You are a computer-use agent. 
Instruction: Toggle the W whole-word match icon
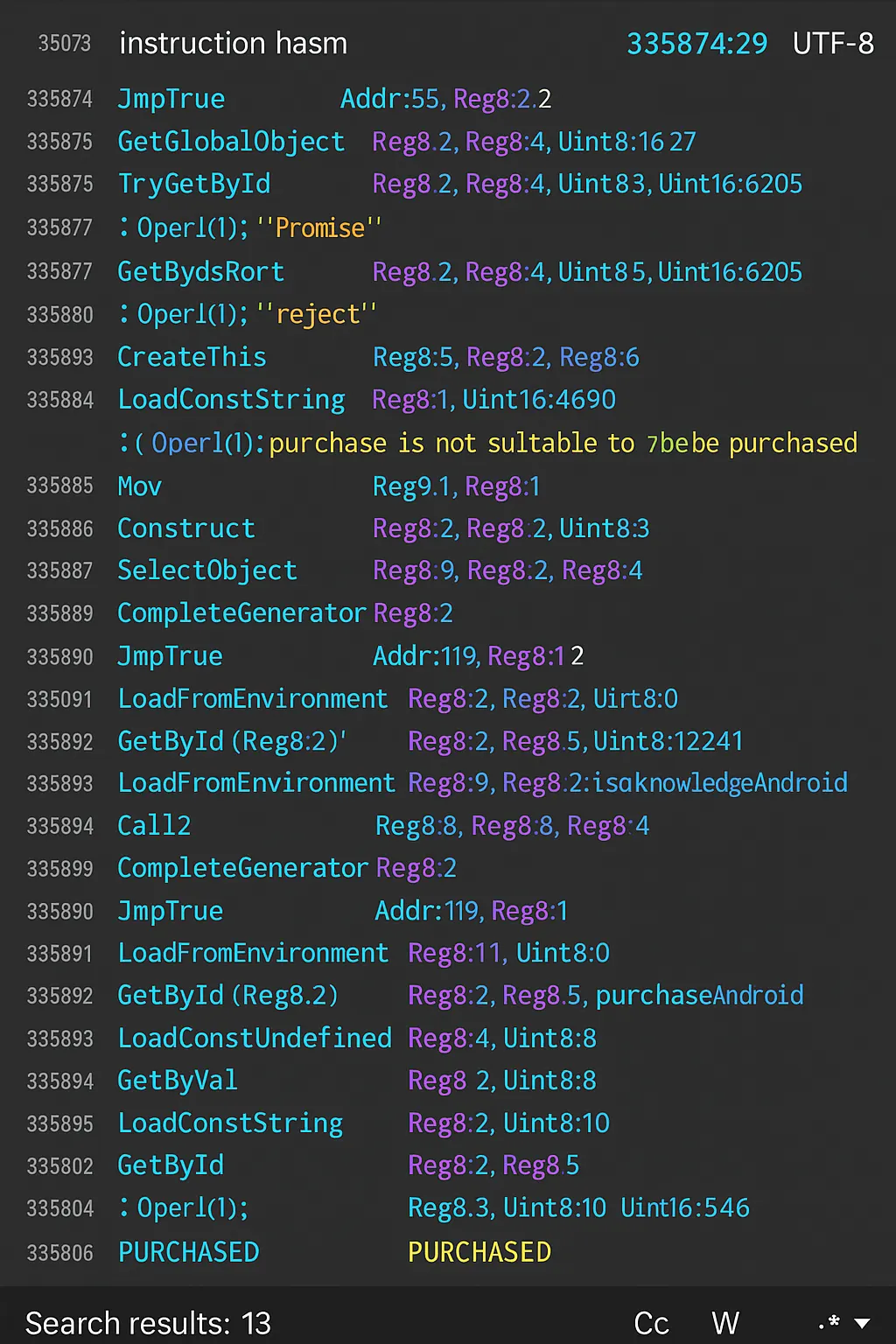tap(725, 1323)
